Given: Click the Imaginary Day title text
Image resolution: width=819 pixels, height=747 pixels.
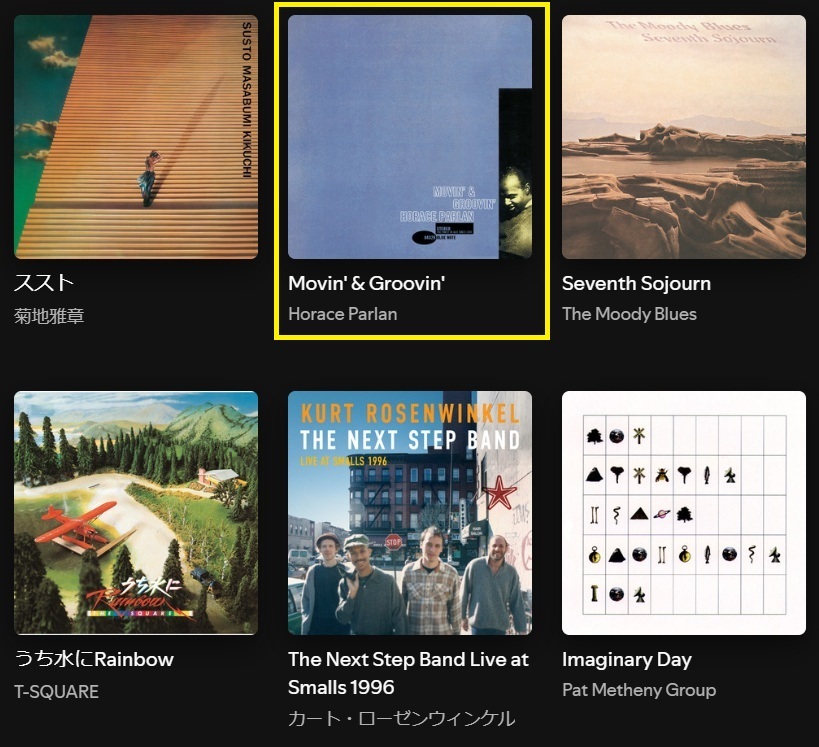Looking at the screenshot, I should [627, 660].
